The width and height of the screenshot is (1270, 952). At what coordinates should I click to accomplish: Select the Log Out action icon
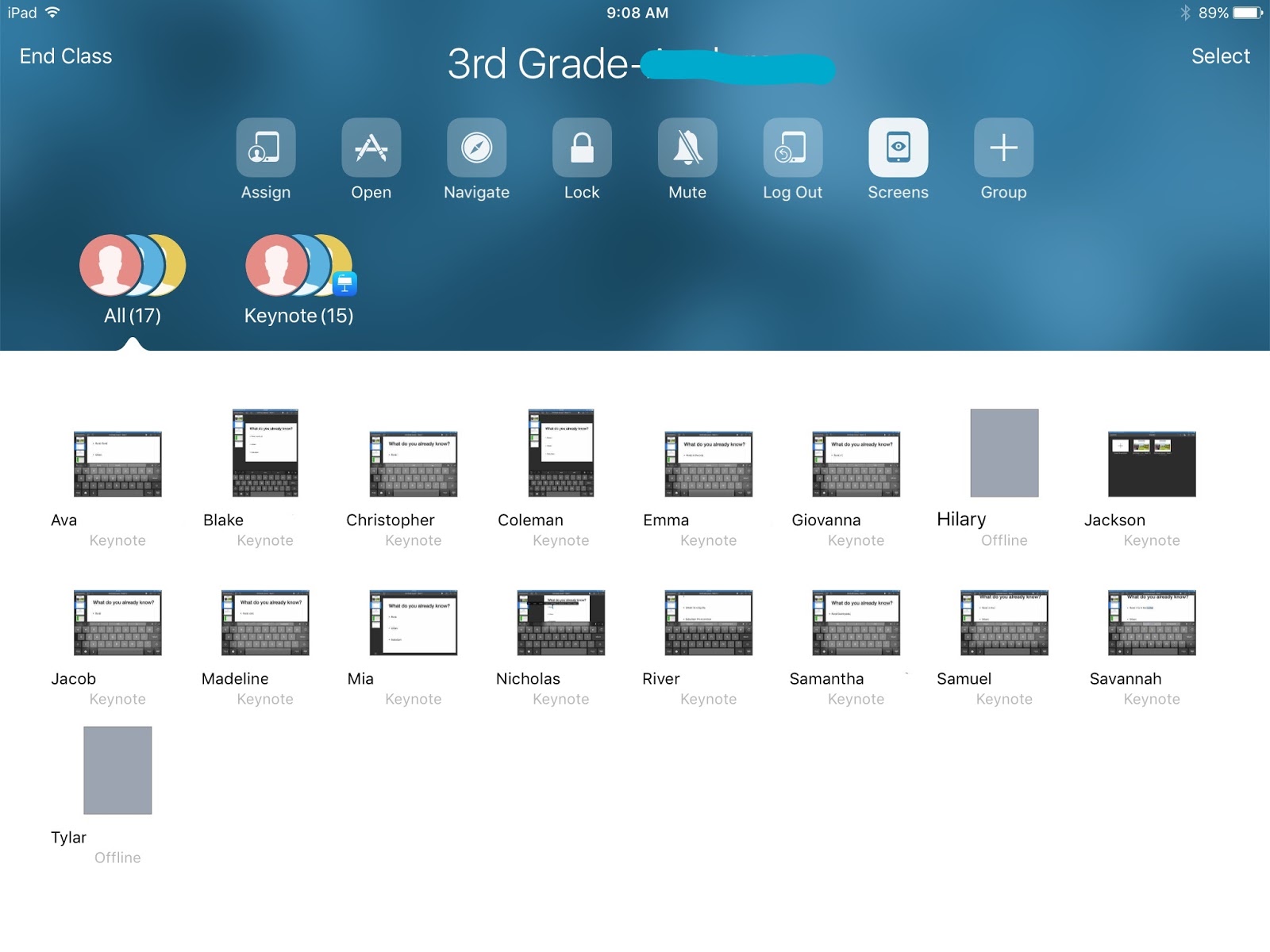pos(792,148)
